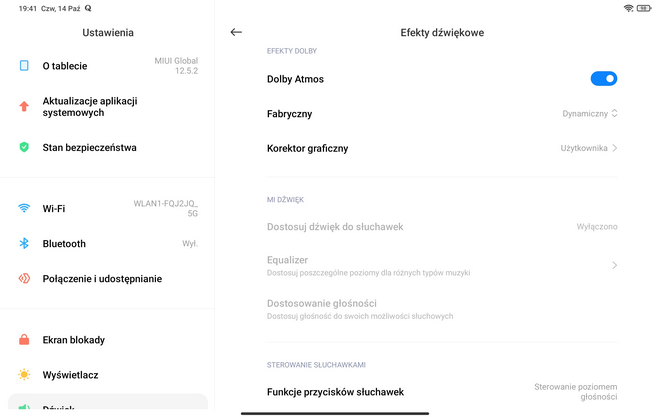Open the Fabryczny Dynamiczny preset dropdown
Screen dimensions: 670x419
590,114
